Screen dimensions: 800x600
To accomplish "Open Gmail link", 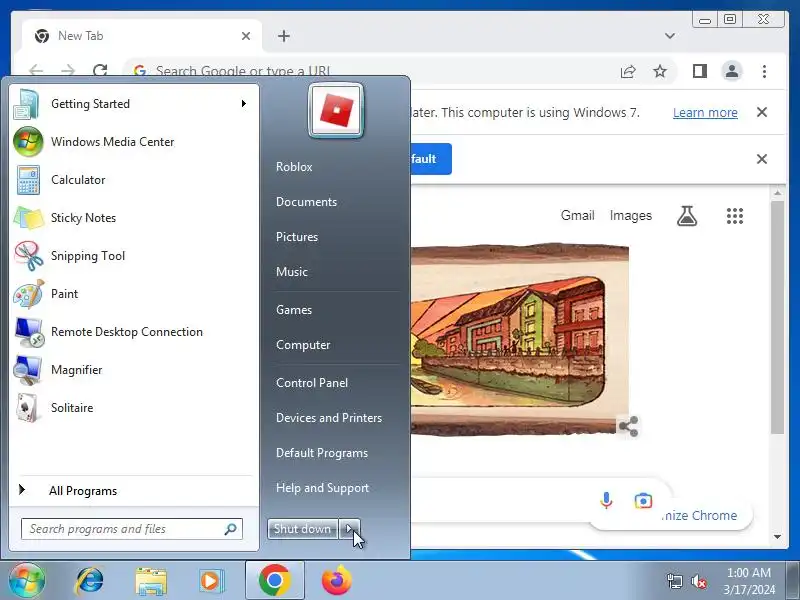I will (578, 216).
